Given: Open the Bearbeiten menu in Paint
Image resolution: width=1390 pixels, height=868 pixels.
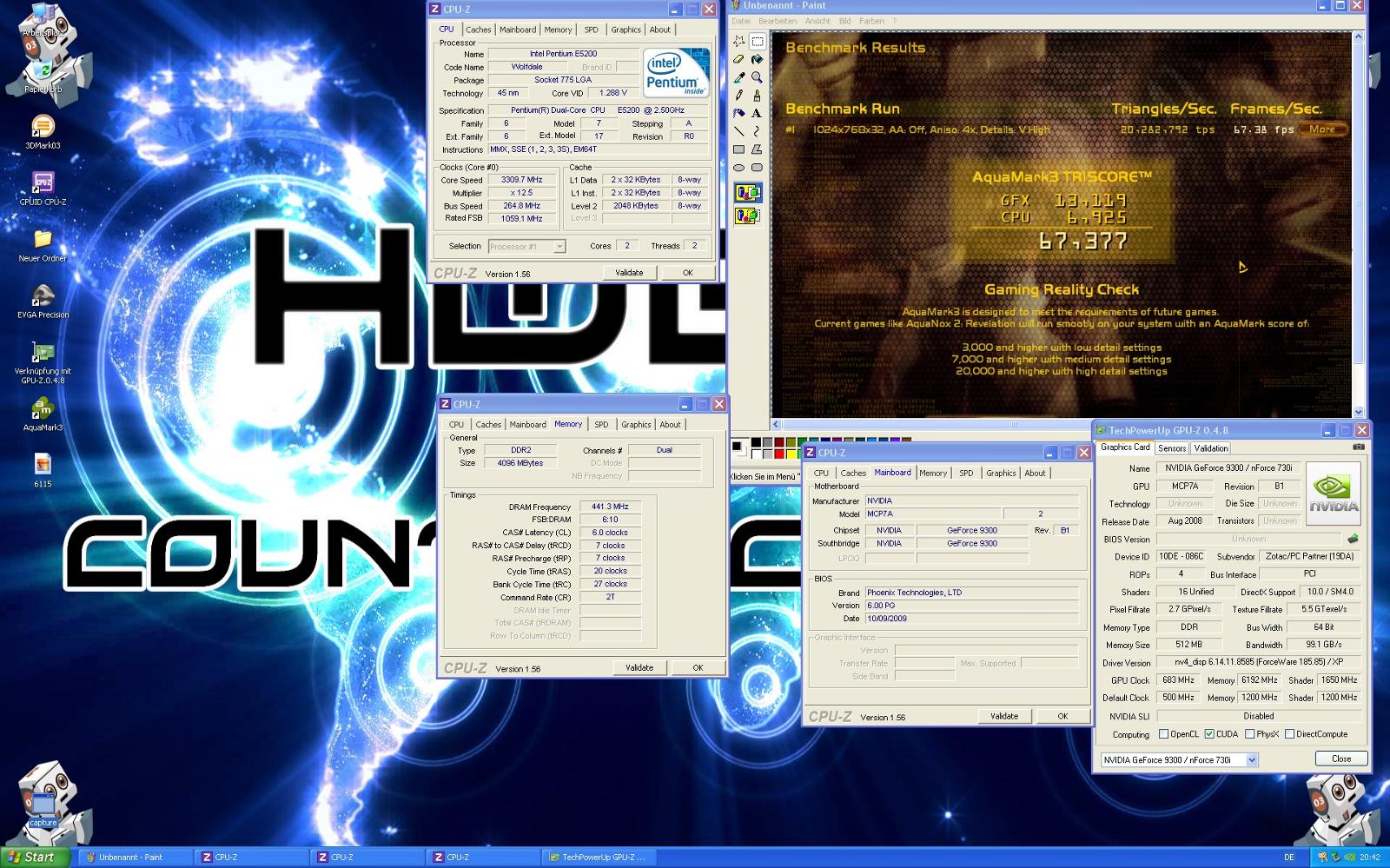Looking at the screenshot, I should [x=778, y=21].
